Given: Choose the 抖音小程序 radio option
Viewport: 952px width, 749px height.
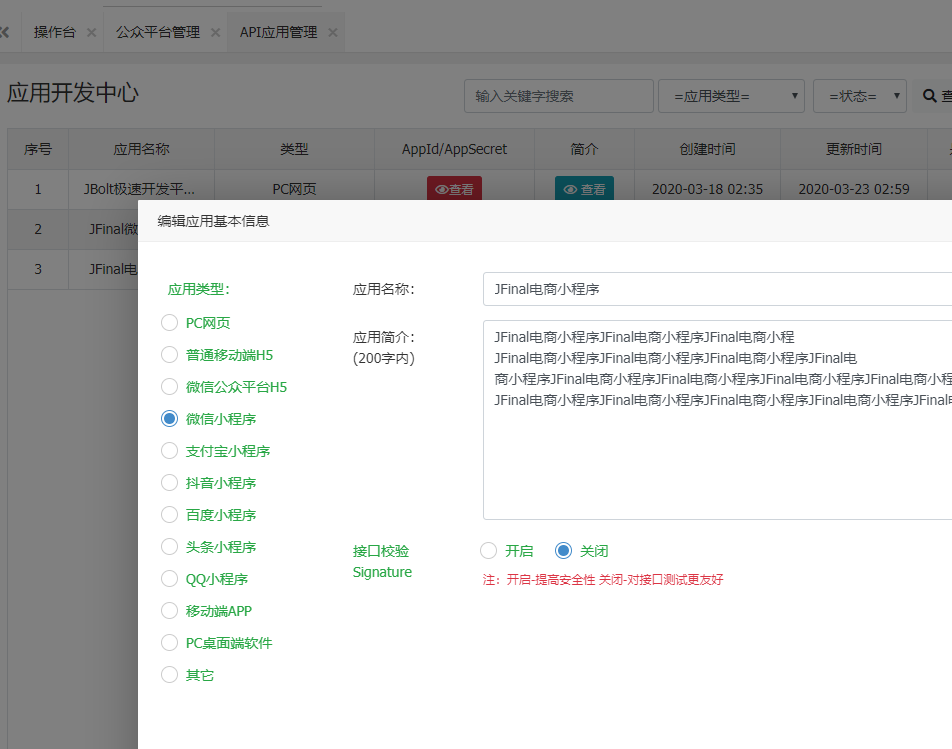Looking at the screenshot, I should tap(169, 483).
